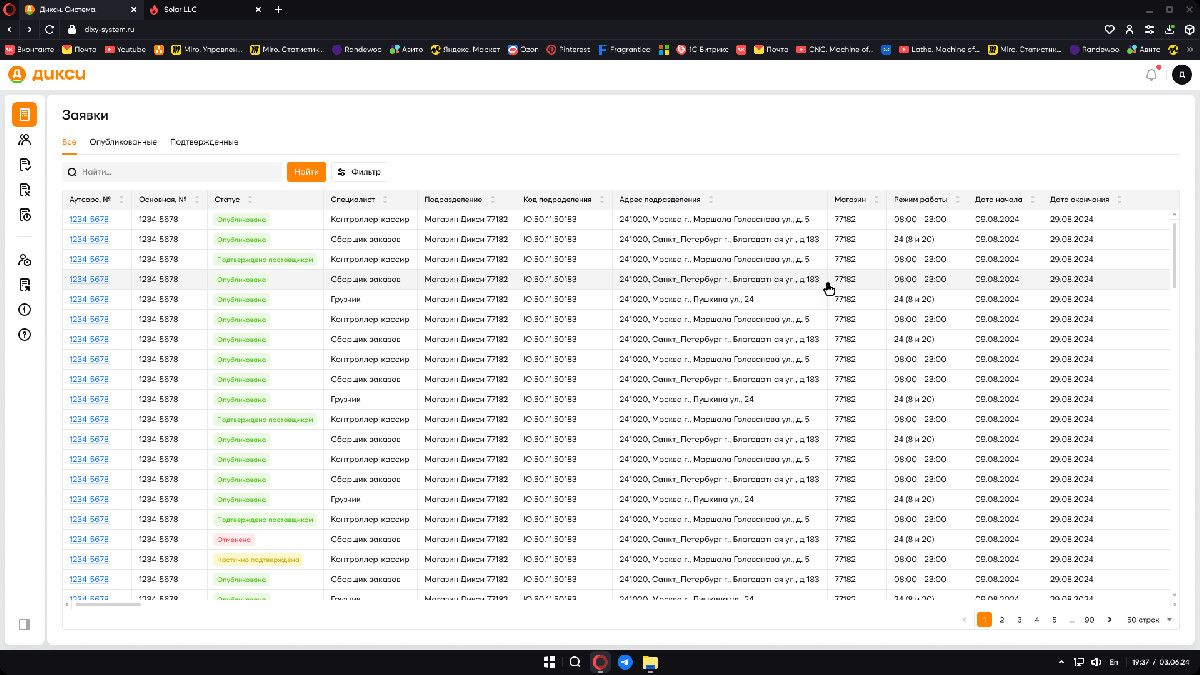Show hidden system tray icons
Screen dimensions: 1200x675
coord(1061,662)
